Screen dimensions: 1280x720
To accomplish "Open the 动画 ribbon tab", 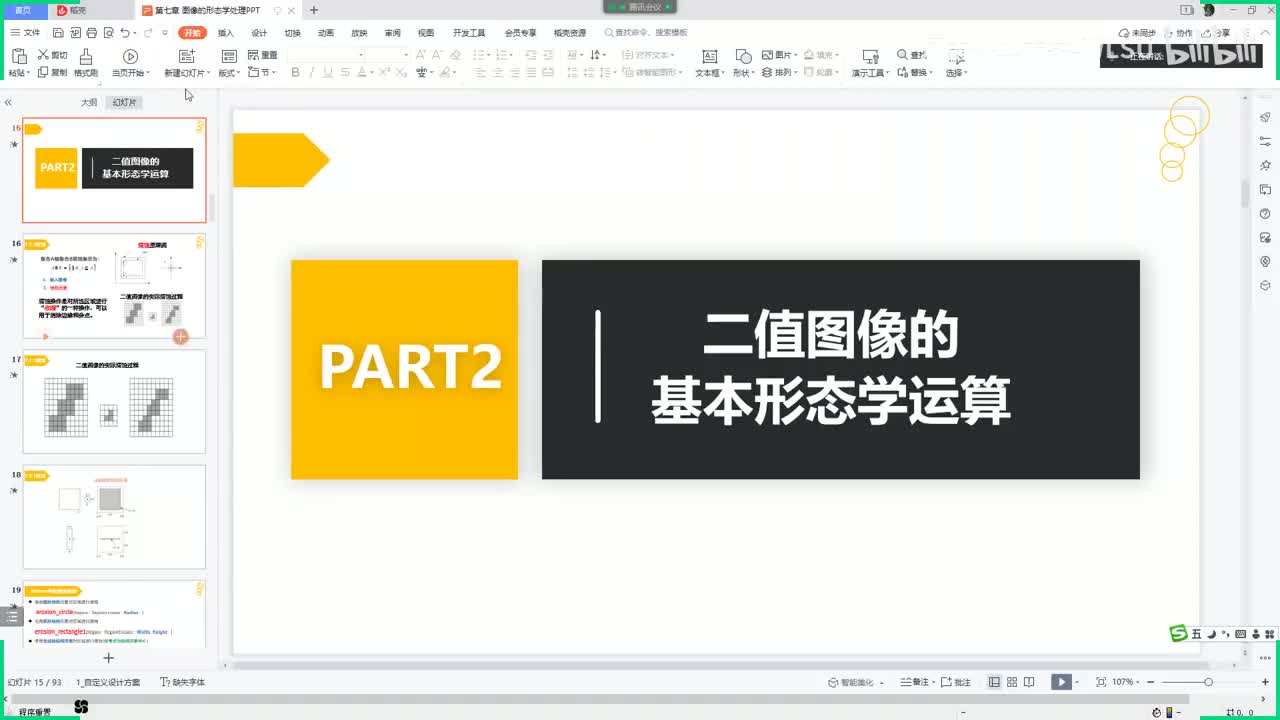I will tap(326, 33).
